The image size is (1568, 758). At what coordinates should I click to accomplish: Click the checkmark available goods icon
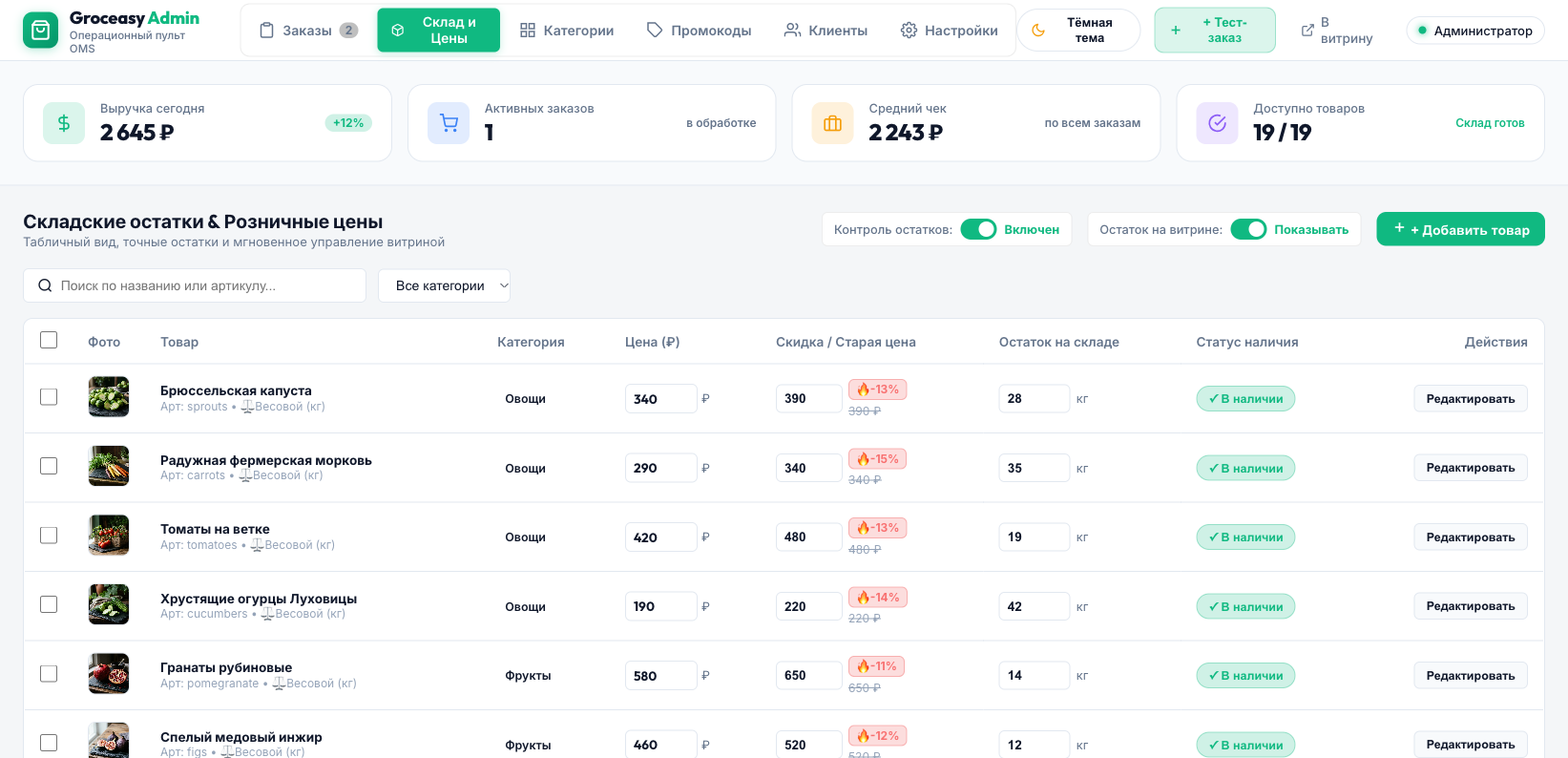pos(1217,123)
